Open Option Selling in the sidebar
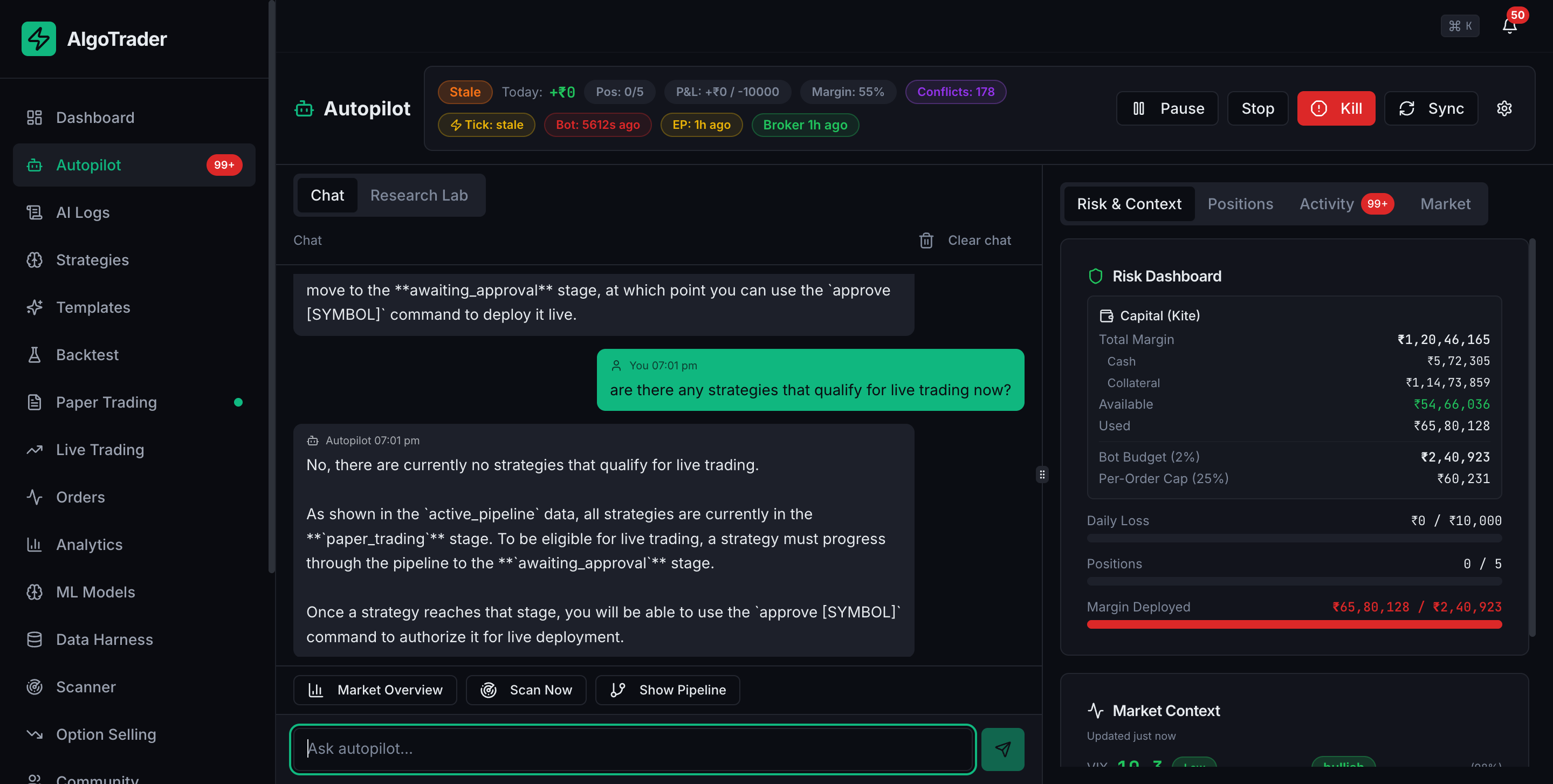This screenshot has width=1553, height=784. point(134,734)
